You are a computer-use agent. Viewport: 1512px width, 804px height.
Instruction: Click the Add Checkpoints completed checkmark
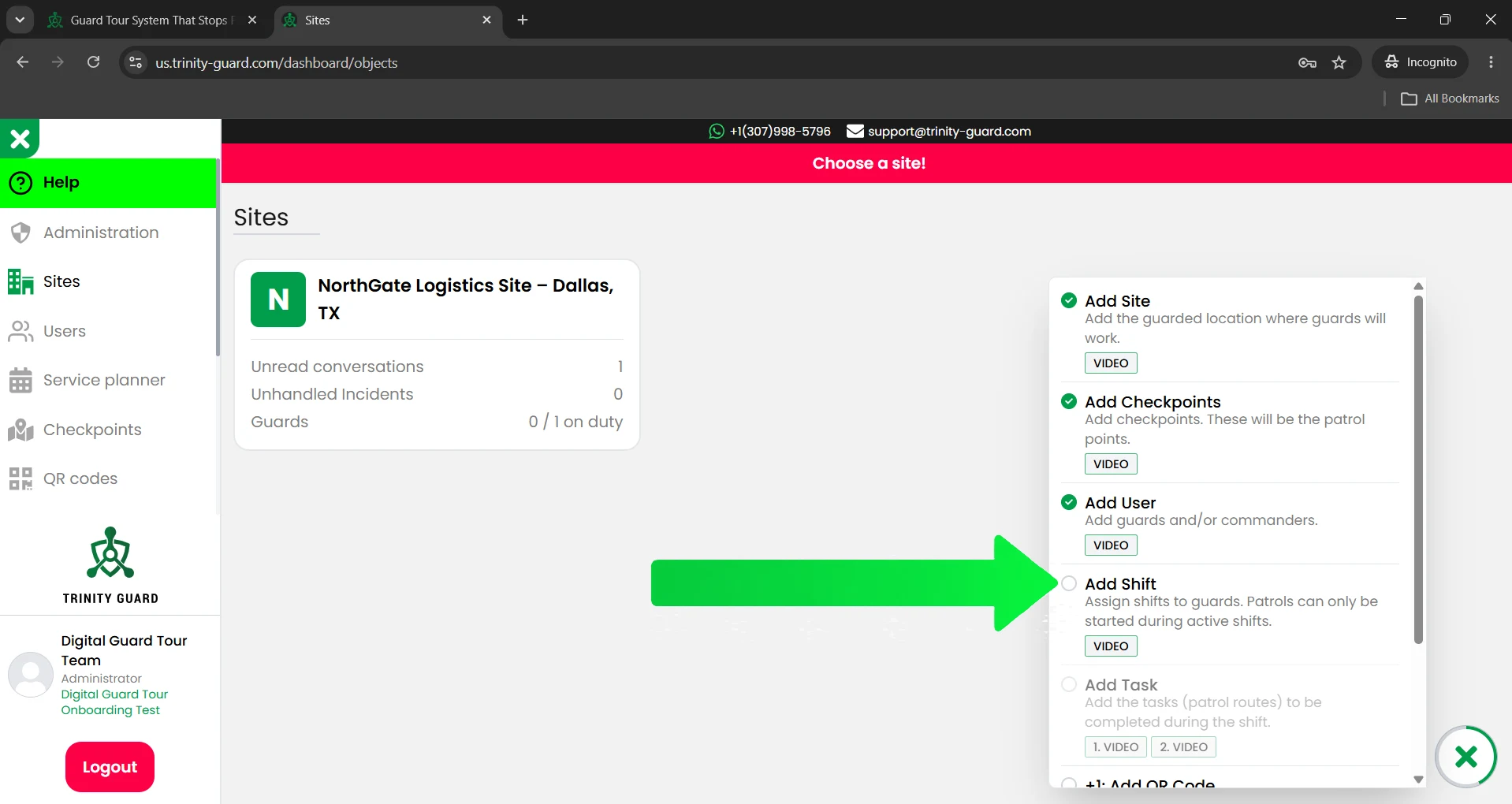pos(1069,401)
